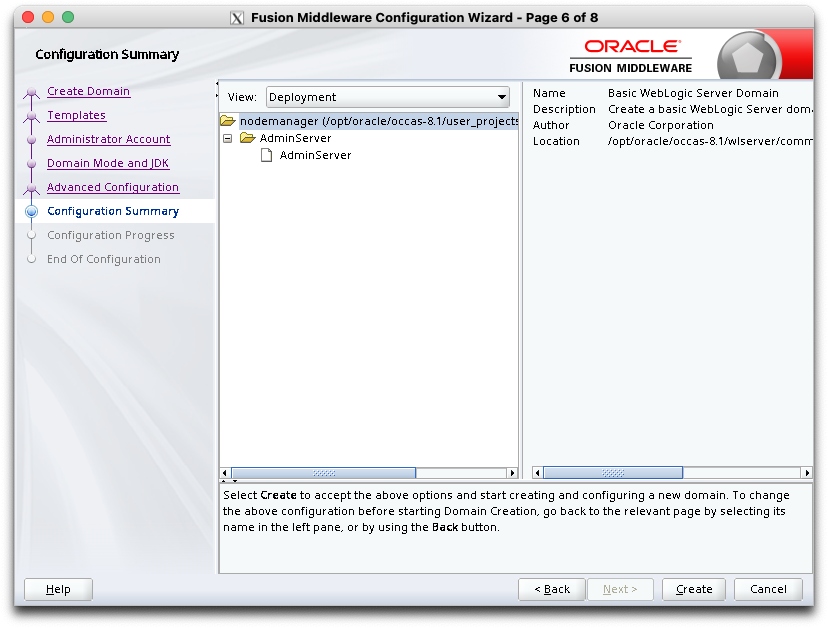Click the tree pane's left scroll arrow
Screen dimensions: 828x628
[225, 473]
